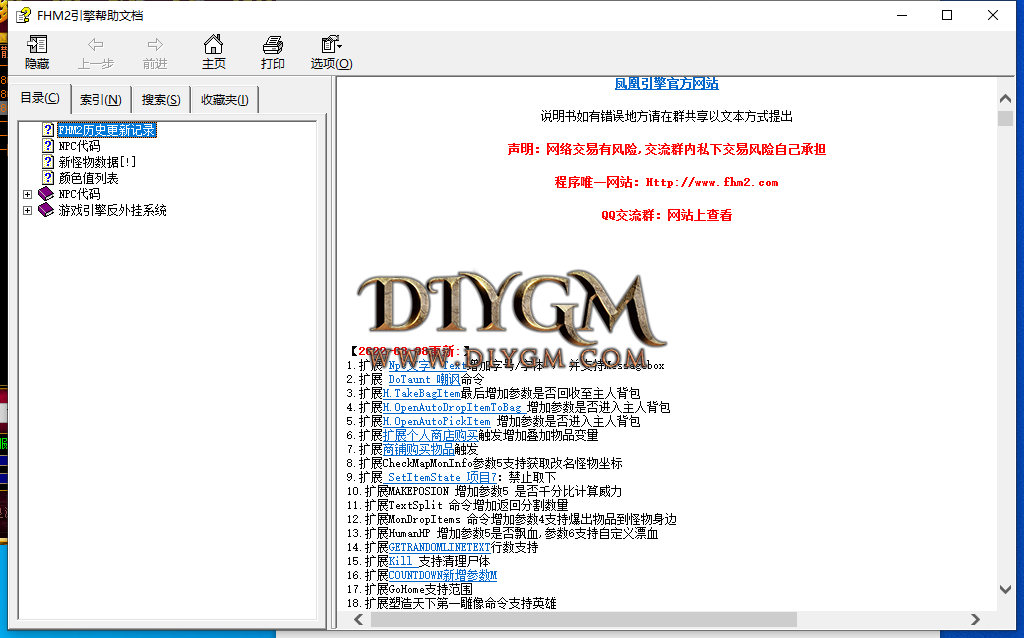Click the question-mark icon beside 新怪物数据[!]
Image resolution: width=1024 pixels, height=638 pixels.
pyautogui.click(x=48, y=162)
